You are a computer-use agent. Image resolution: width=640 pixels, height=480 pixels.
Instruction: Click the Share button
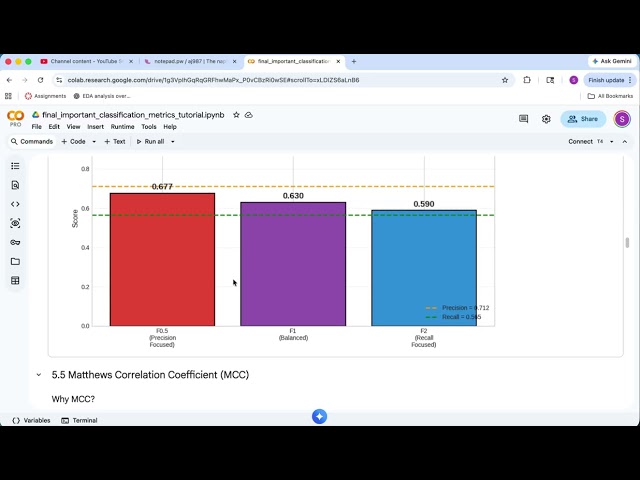(x=583, y=119)
